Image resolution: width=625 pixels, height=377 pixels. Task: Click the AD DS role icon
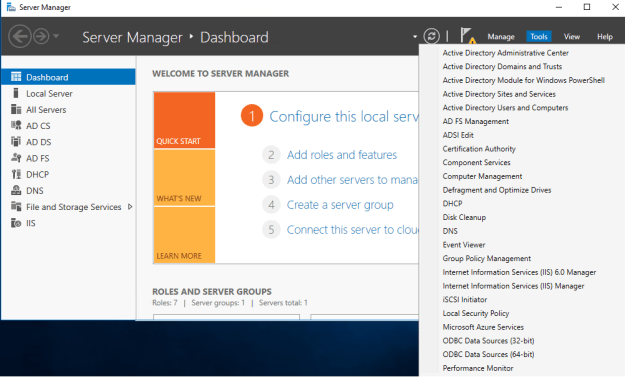(x=16, y=142)
